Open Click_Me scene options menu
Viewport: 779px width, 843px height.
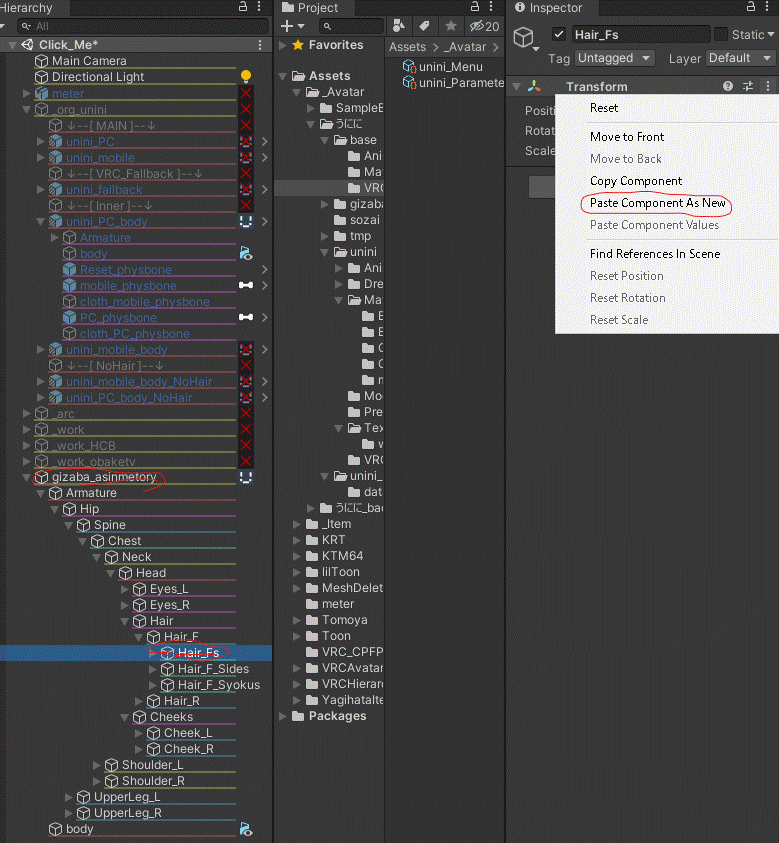[x=260, y=45]
